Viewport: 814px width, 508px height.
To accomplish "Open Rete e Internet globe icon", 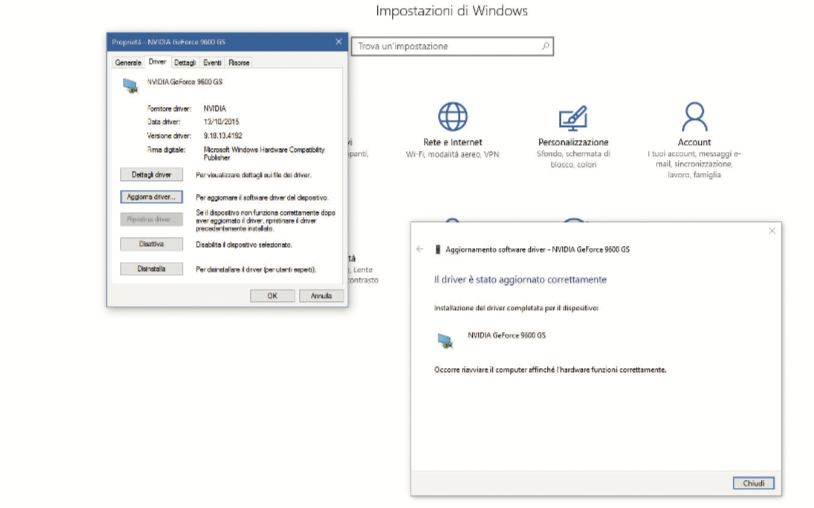I will click(x=453, y=116).
